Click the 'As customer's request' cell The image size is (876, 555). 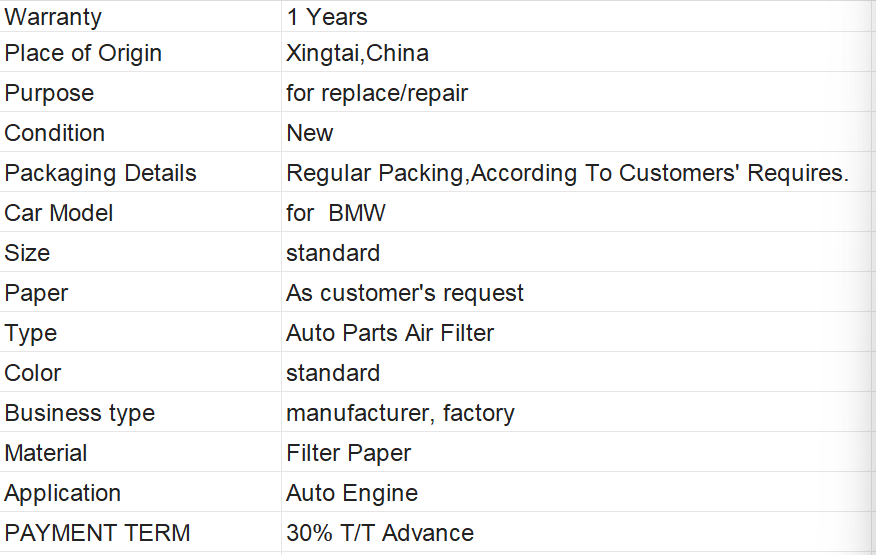click(405, 293)
